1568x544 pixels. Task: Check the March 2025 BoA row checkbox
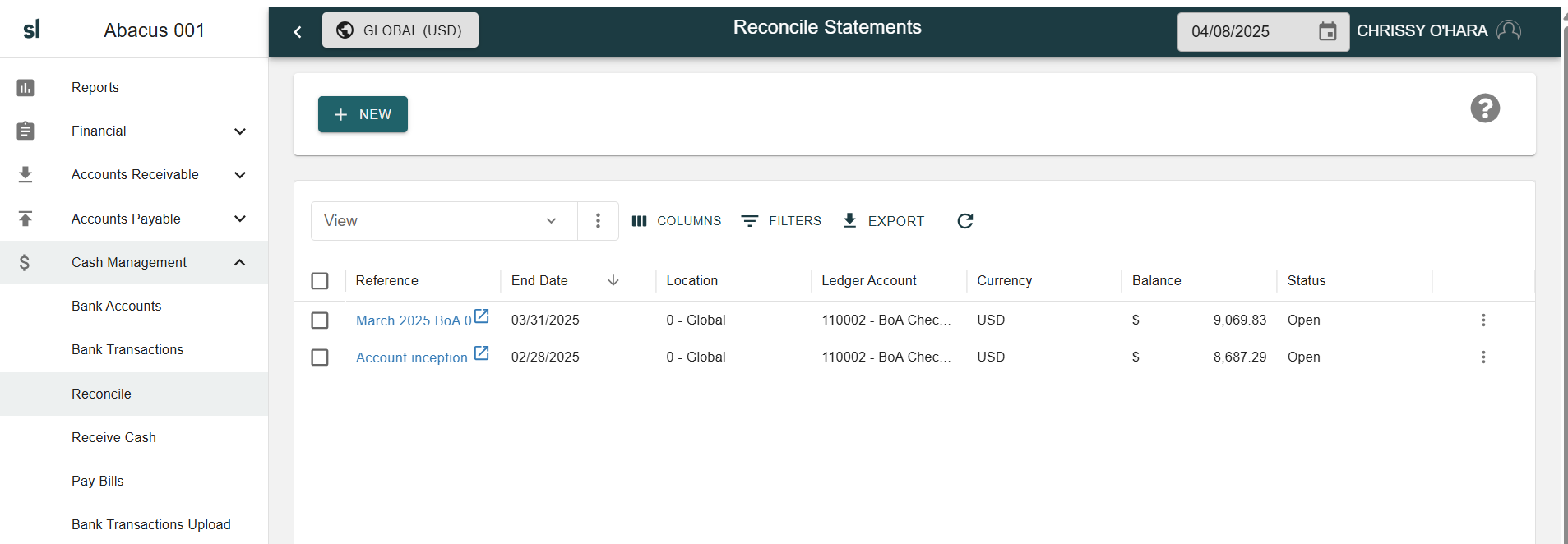point(320,320)
